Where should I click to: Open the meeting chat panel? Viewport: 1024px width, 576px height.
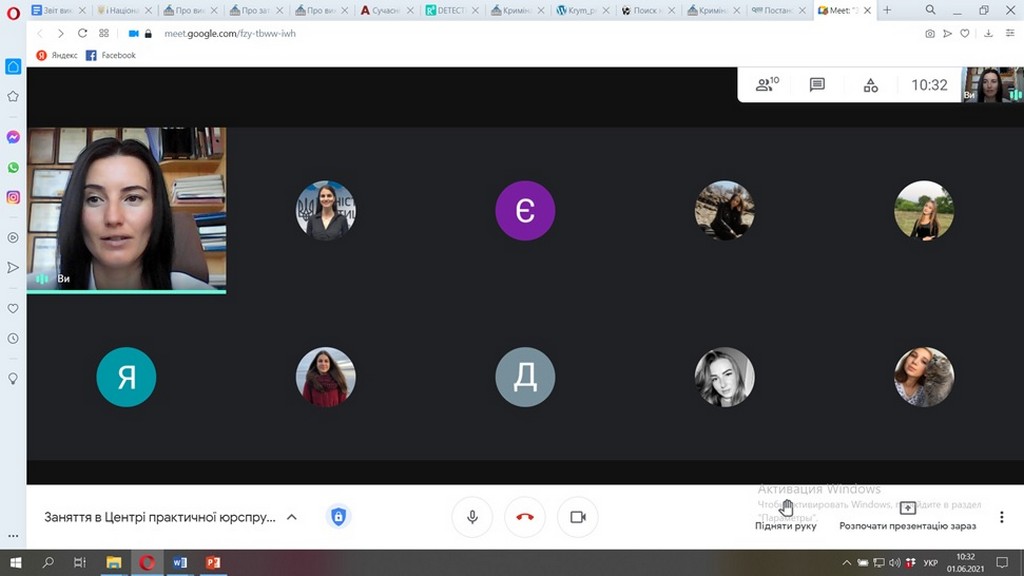(817, 85)
